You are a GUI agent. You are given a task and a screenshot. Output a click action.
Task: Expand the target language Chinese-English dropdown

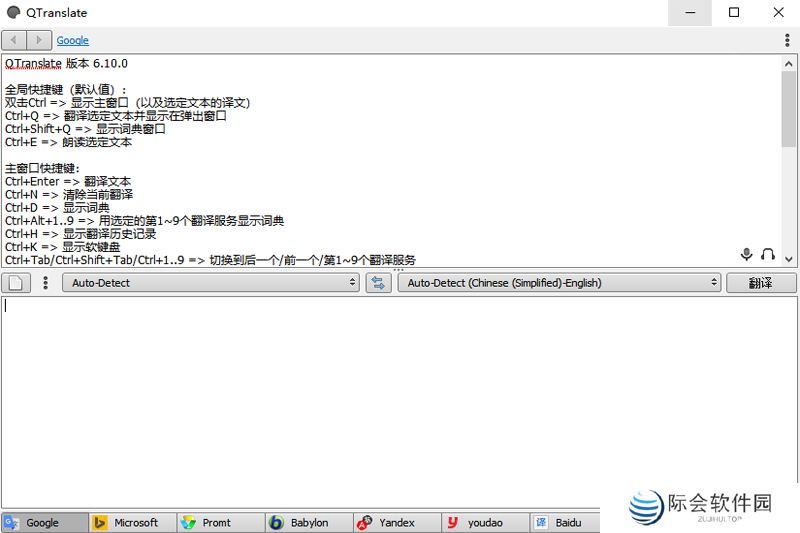click(559, 283)
